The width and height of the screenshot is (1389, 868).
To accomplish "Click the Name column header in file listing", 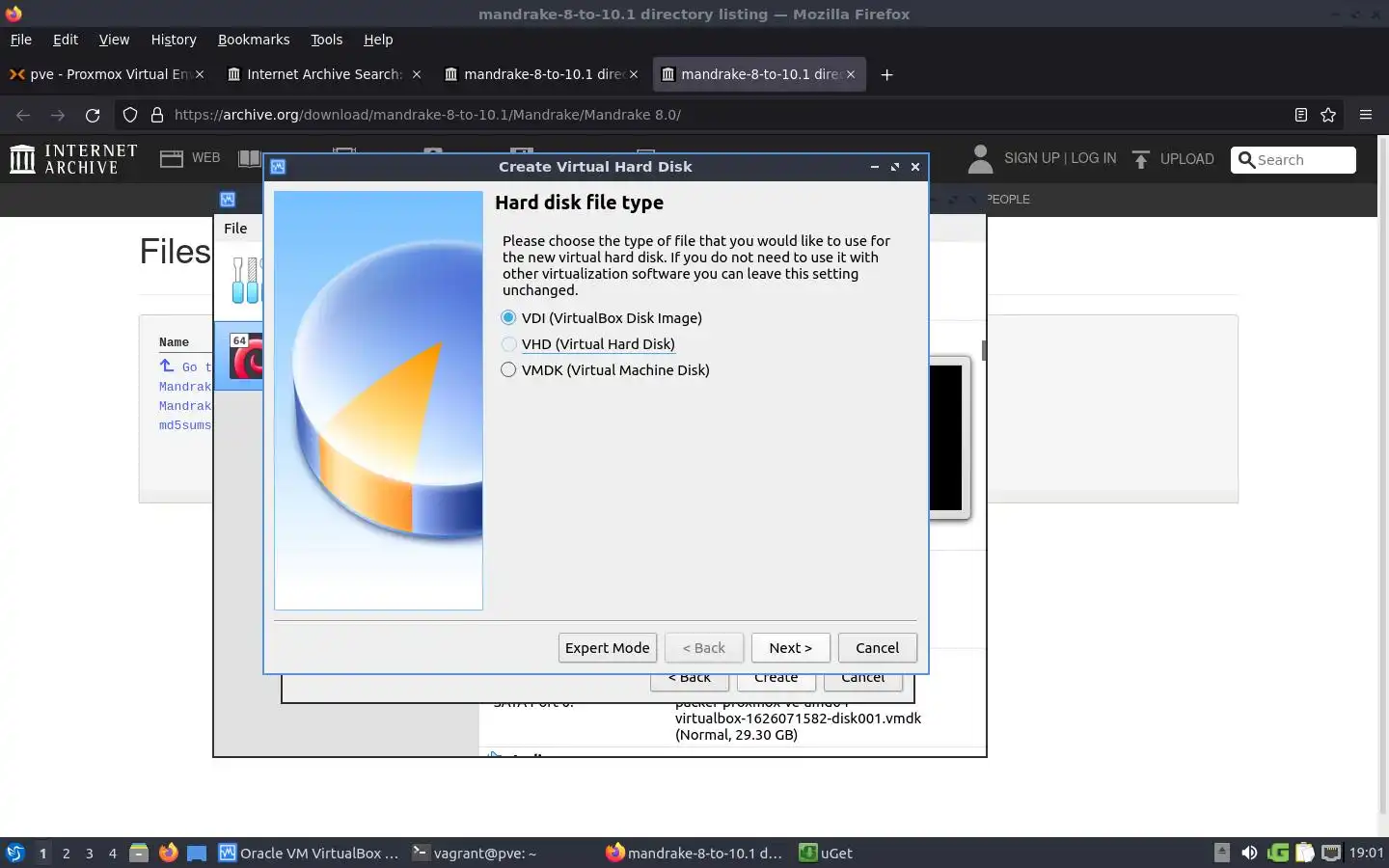I will [174, 342].
